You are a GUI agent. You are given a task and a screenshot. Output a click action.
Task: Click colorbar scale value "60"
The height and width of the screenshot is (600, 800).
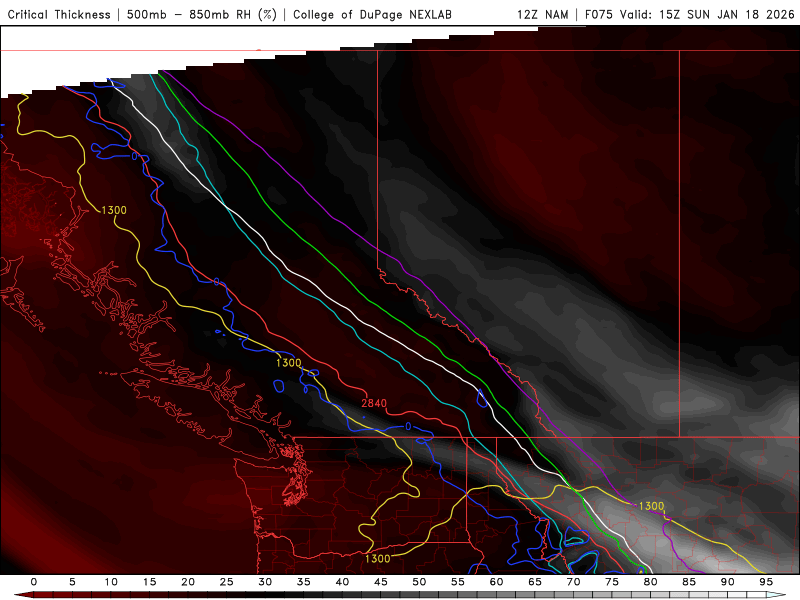coord(496,582)
